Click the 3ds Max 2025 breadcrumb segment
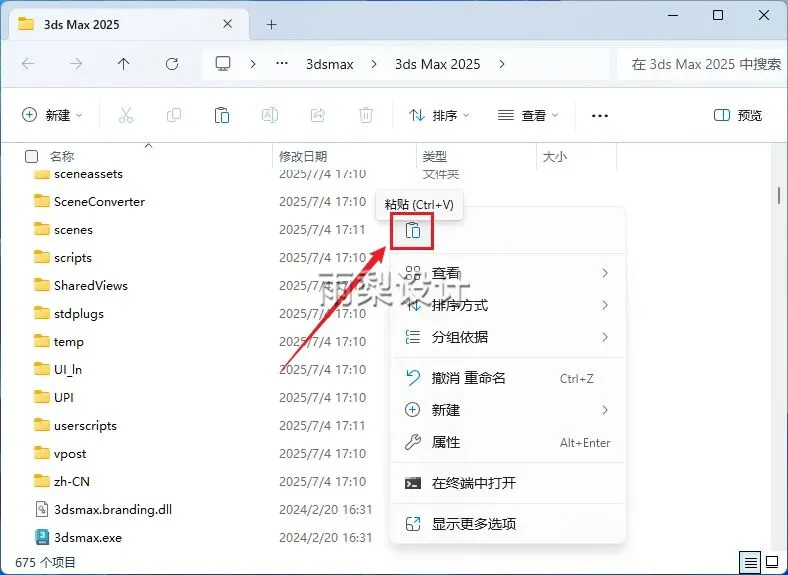Viewport: 788px width, 575px height. (x=437, y=64)
